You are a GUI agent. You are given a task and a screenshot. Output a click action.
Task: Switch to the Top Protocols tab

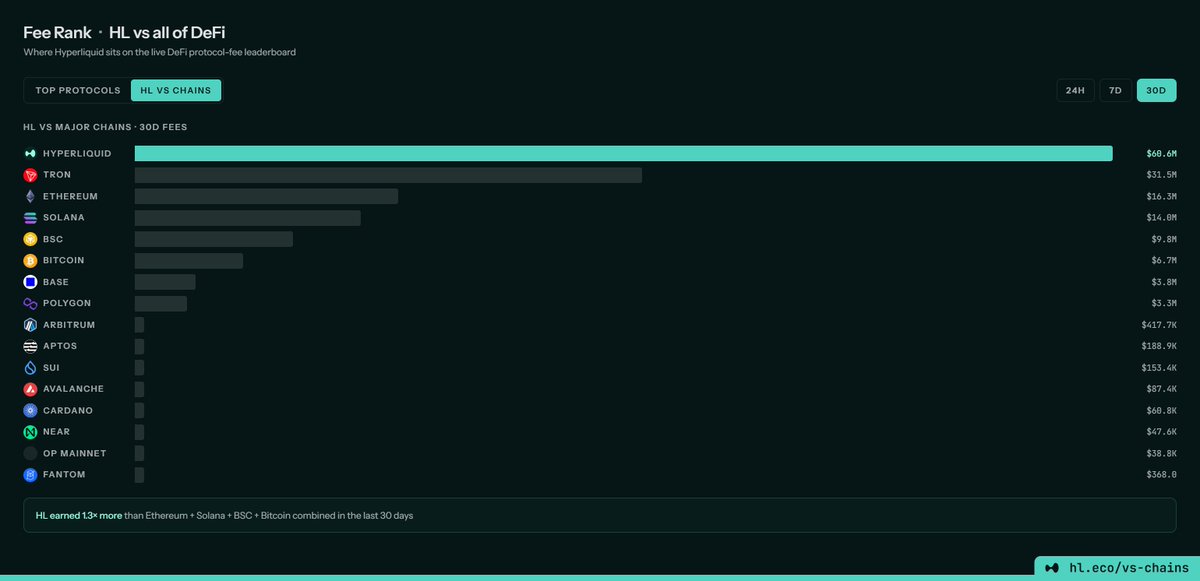tap(78, 90)
